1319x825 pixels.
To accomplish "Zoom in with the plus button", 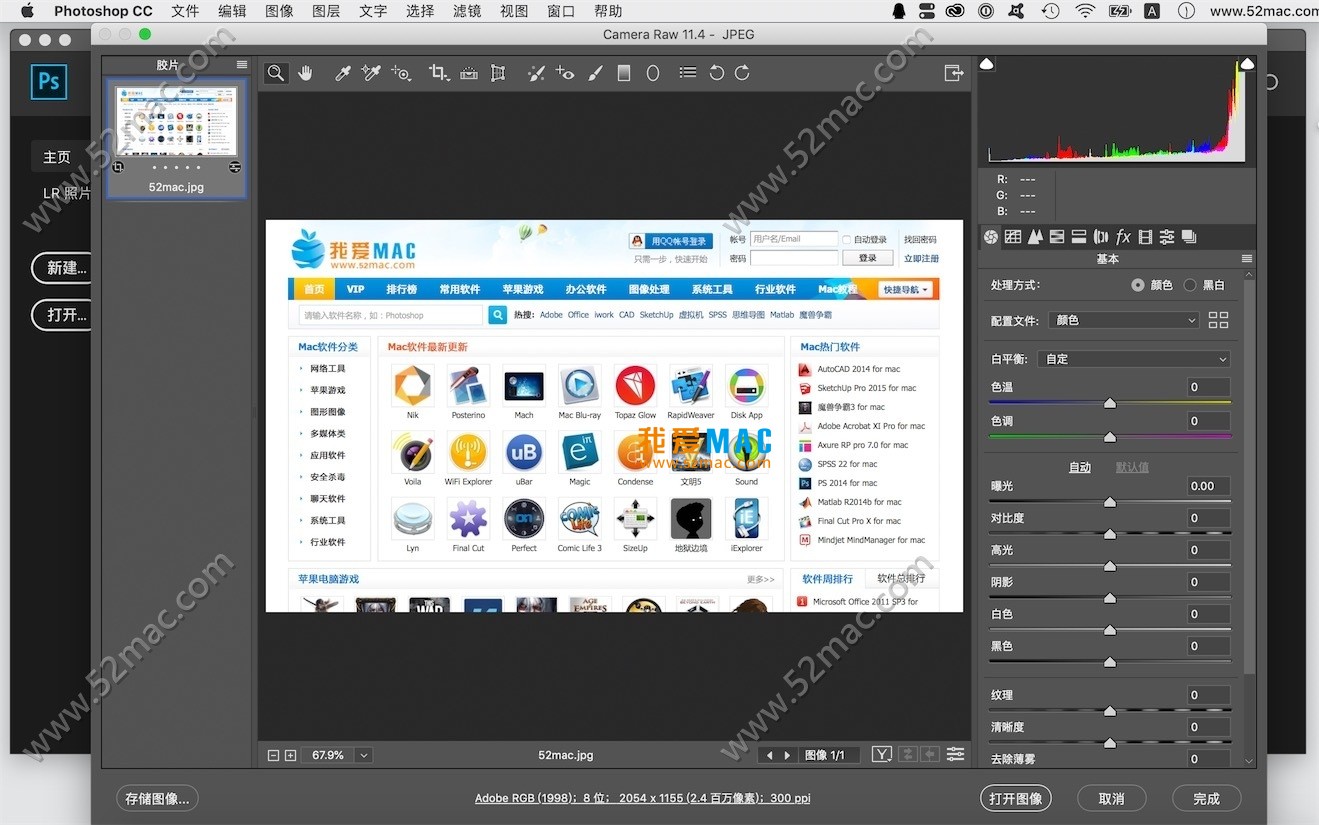I will coord(291,755).
